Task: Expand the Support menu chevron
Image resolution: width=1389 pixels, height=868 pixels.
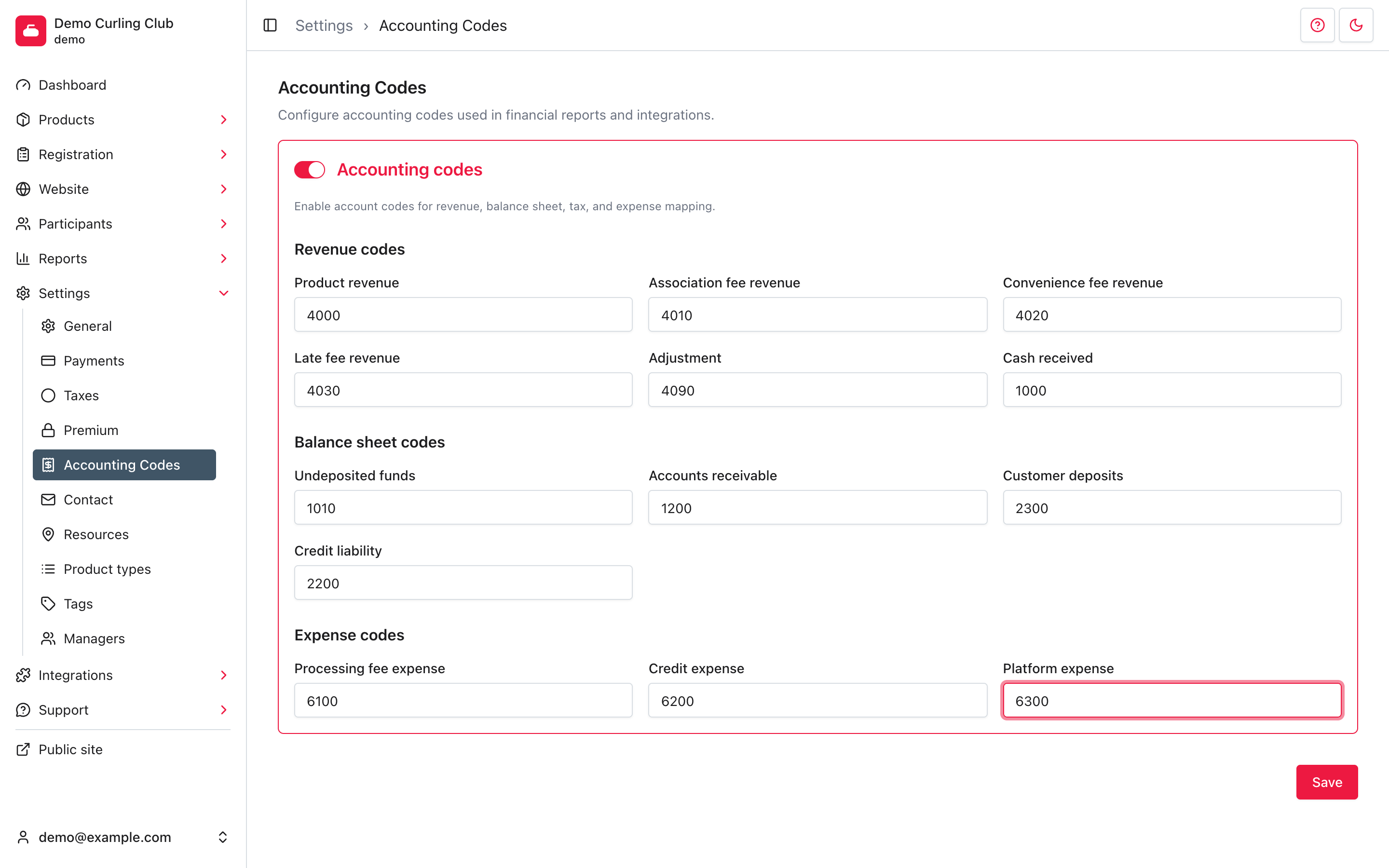Action: click(x=224, y=709)
